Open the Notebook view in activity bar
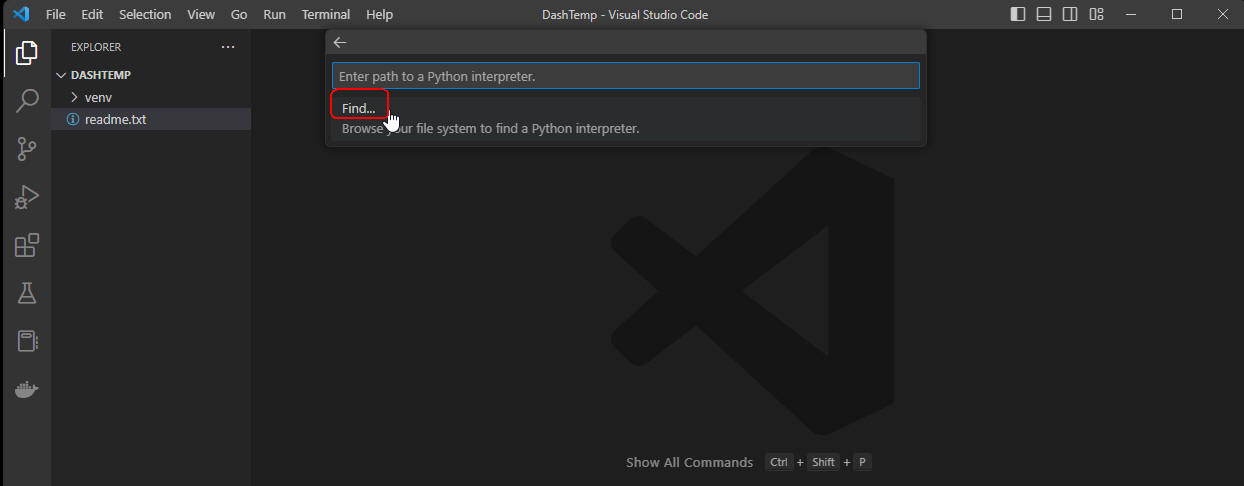 click(26, 341)
